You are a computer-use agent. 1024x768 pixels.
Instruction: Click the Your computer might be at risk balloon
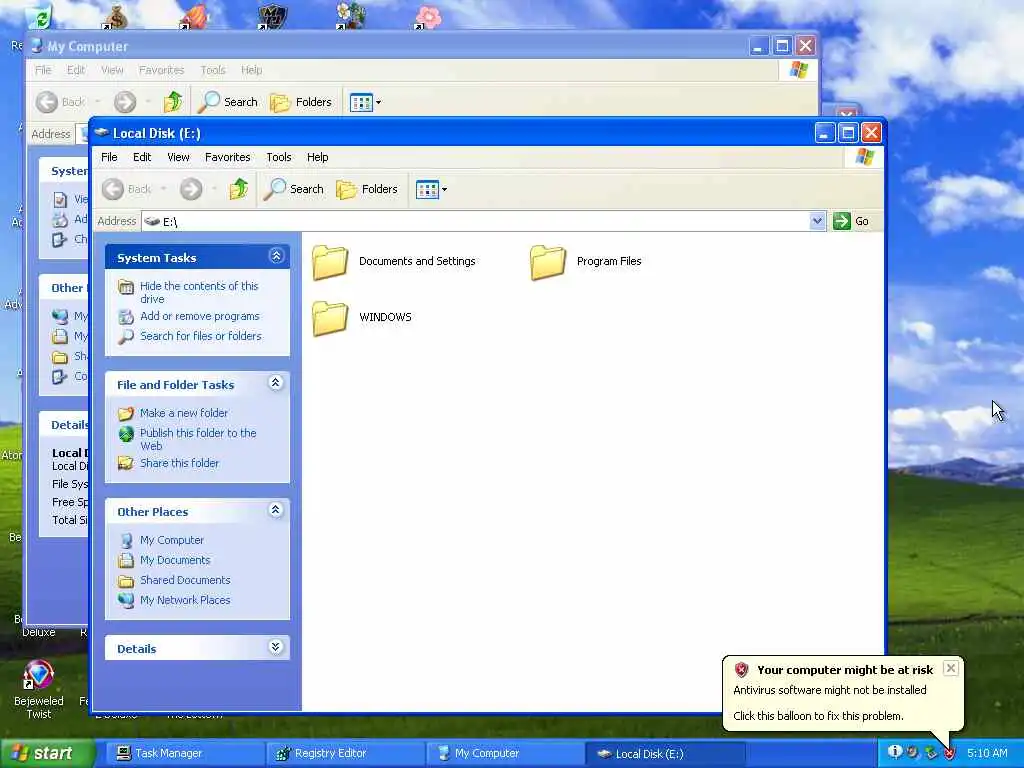(x=844, y=694)
